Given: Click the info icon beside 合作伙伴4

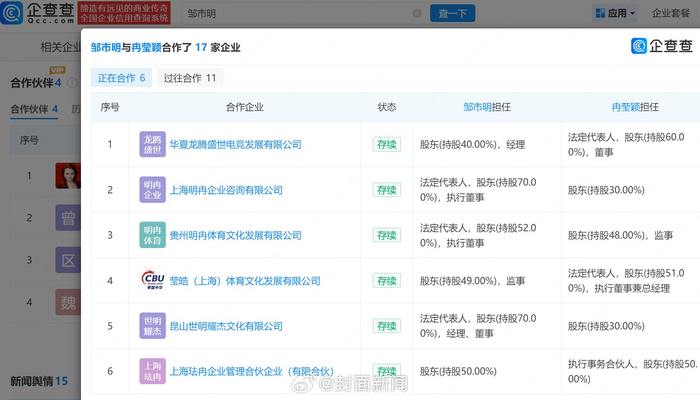Looking at the screenshot, I should tap(72, 83).
